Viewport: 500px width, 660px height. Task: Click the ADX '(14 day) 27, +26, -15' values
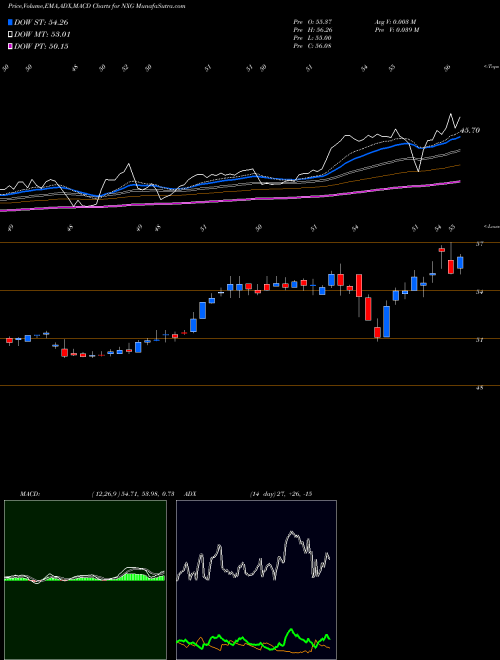(x=281, y=494)
